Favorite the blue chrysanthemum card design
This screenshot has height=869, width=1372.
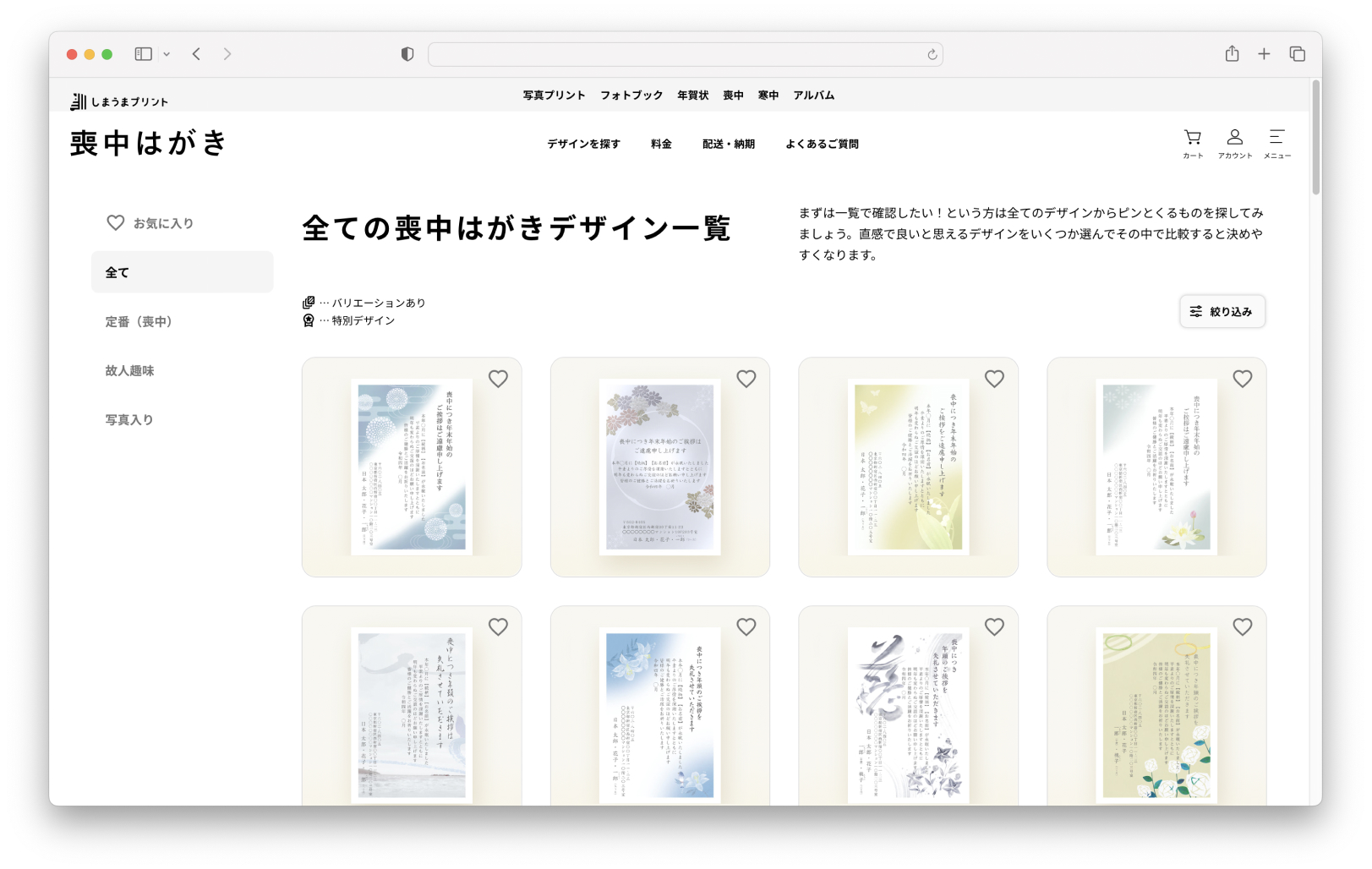coord(498,379)
